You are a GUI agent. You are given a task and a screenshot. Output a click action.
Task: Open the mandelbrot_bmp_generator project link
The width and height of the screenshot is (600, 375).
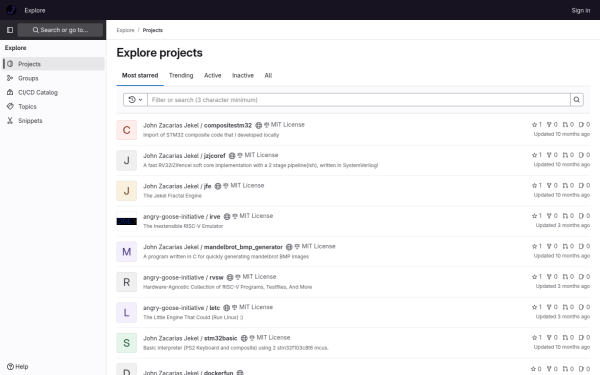213,247
